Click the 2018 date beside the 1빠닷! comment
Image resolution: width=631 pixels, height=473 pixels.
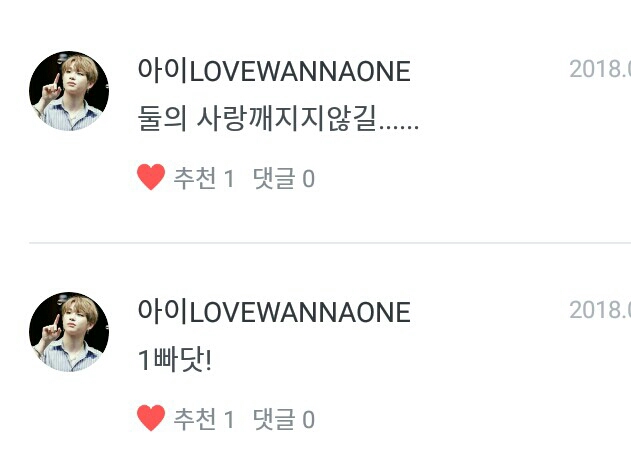(x=600, y=310)
